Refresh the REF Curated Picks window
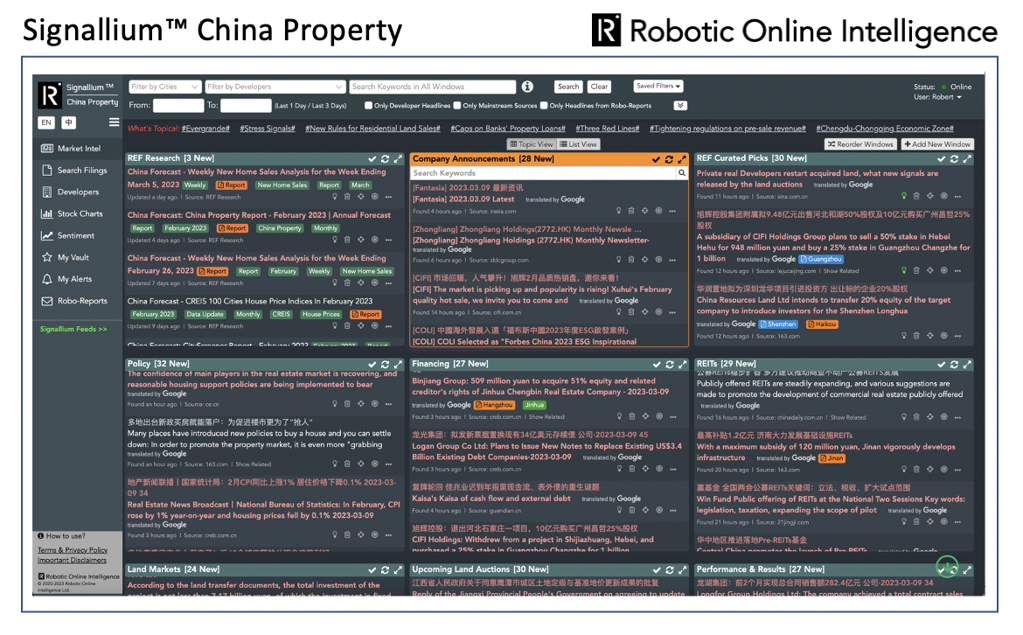 (x=954, y=159)
